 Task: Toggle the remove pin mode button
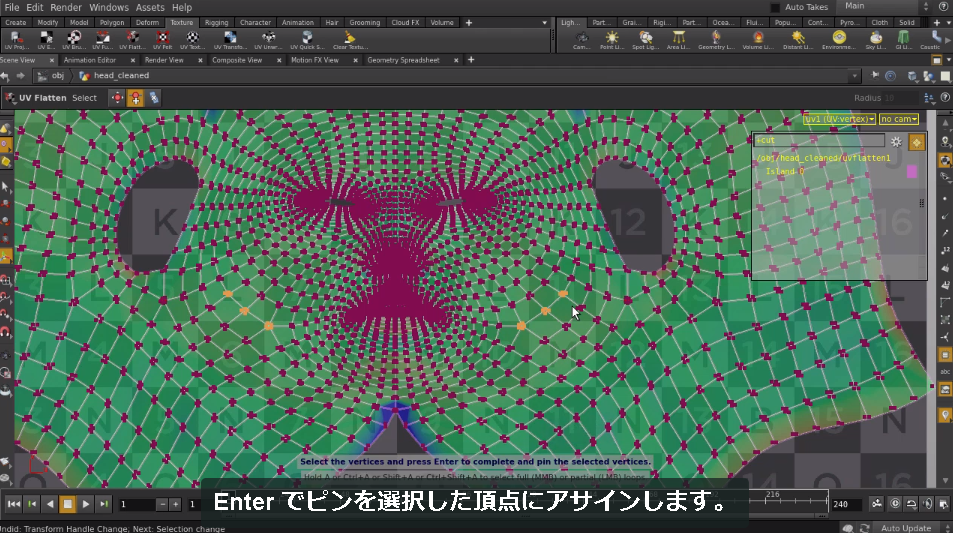pyautogui.click(x=153, y=98)
